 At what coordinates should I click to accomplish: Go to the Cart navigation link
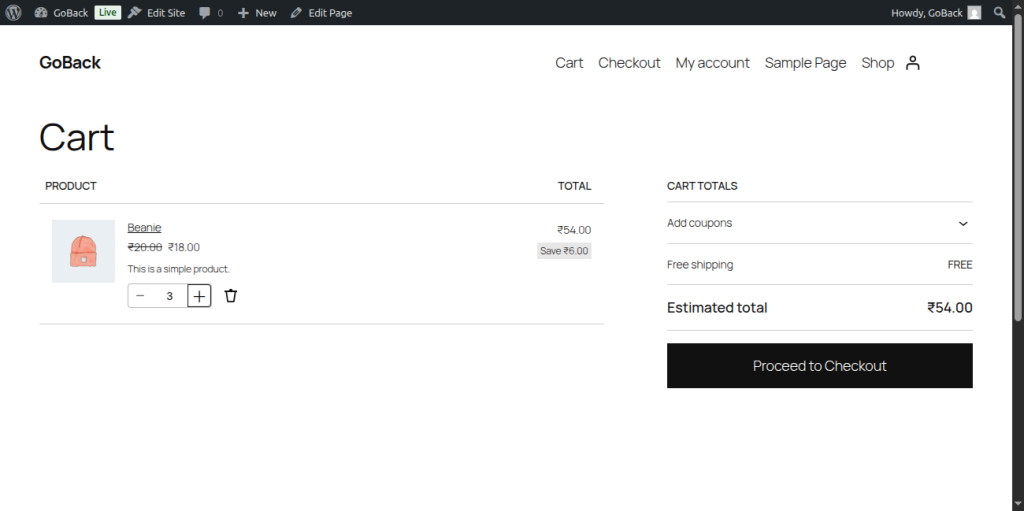tap(569, 63)
